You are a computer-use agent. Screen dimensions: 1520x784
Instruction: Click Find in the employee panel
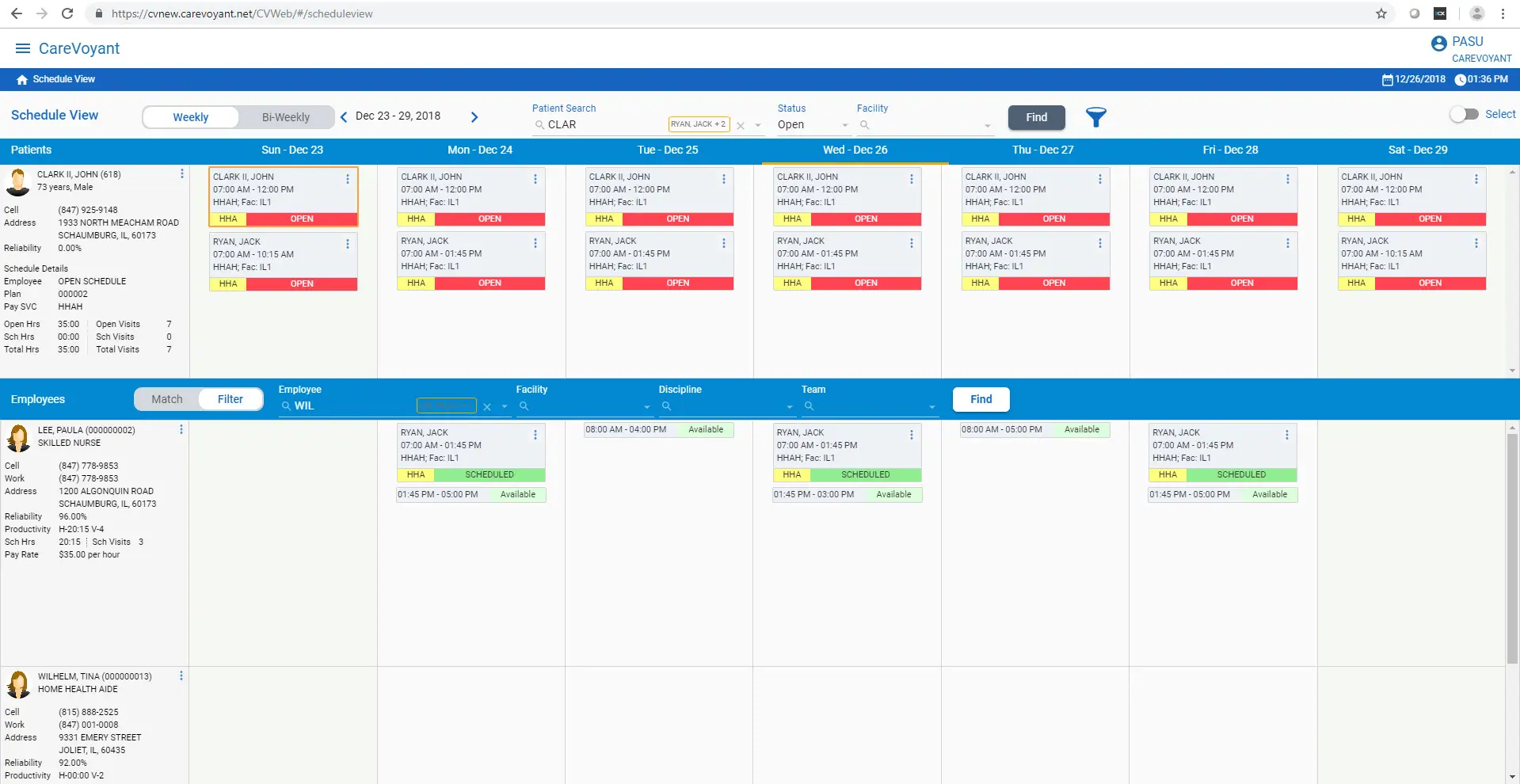pyautogui.click(x=981, y=399)
